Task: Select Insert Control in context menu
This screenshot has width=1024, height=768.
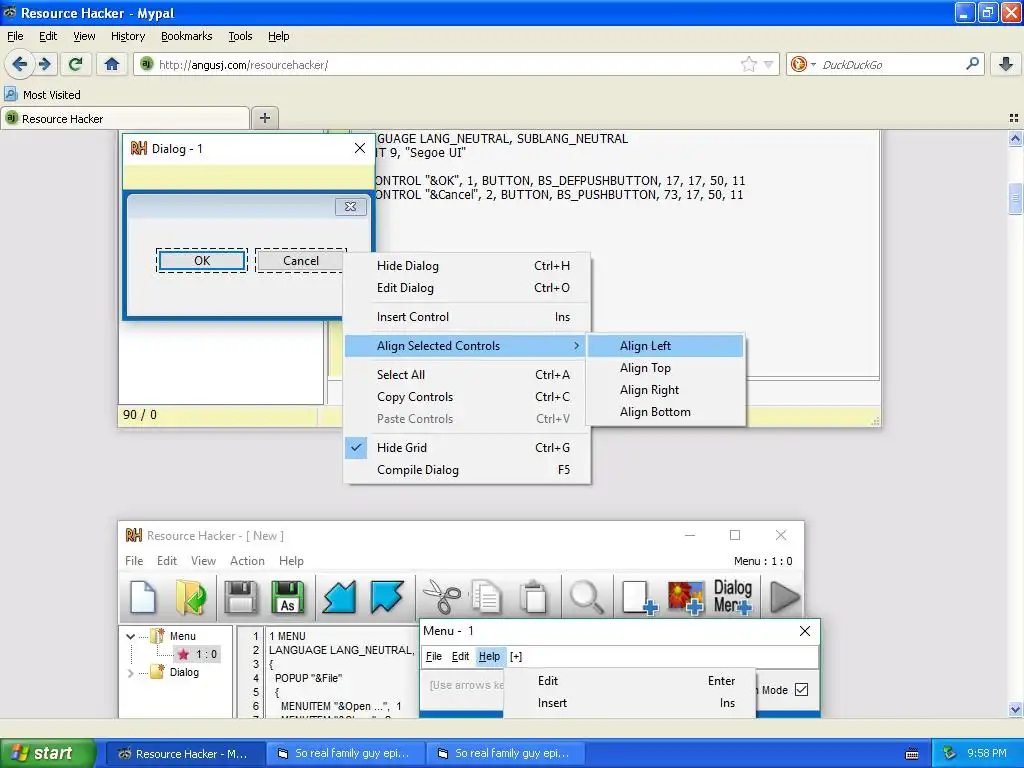Action: click(x=468, y=317)
